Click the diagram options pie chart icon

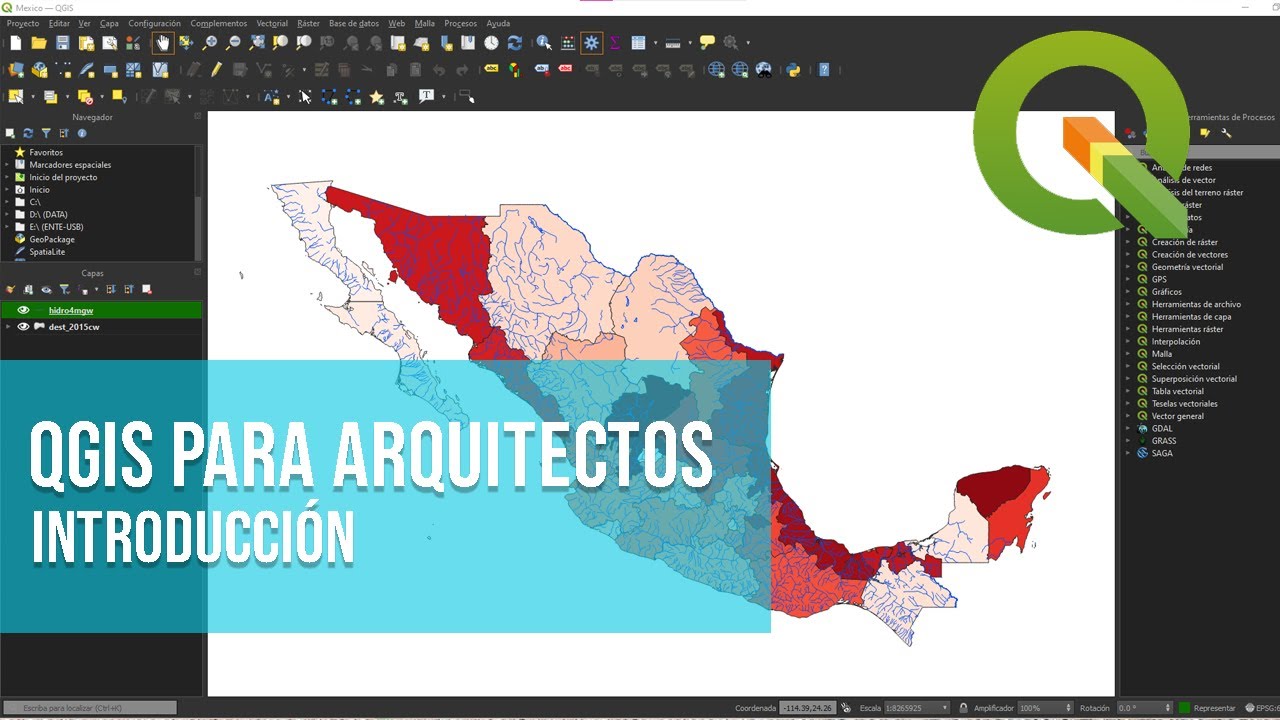click(x=514, y=70)
